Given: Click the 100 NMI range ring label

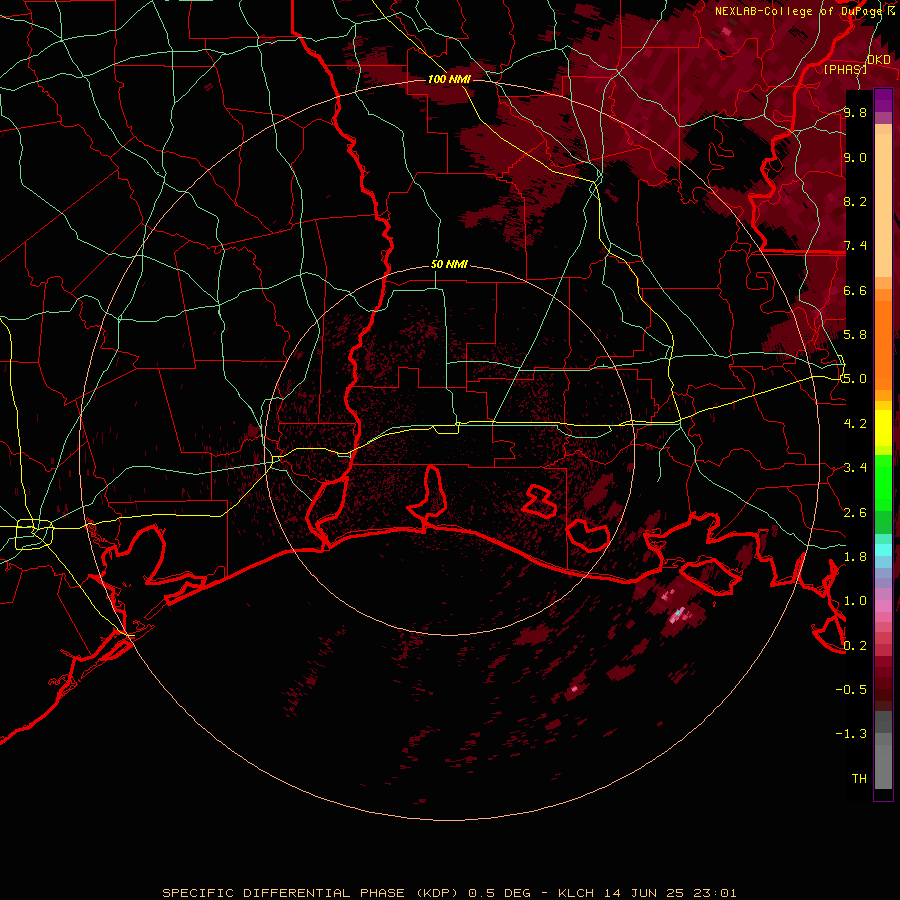Looking at the screenshot, I should (449, 79).
